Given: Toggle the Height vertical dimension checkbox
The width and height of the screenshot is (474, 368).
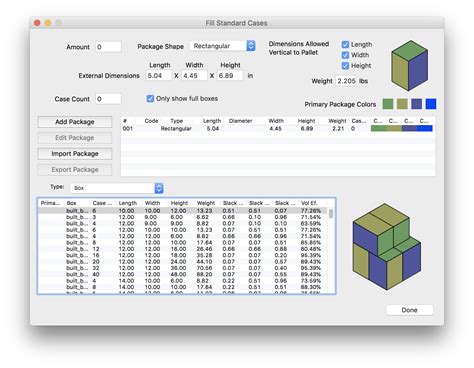Looking at the screenshot, I should 345,65.
